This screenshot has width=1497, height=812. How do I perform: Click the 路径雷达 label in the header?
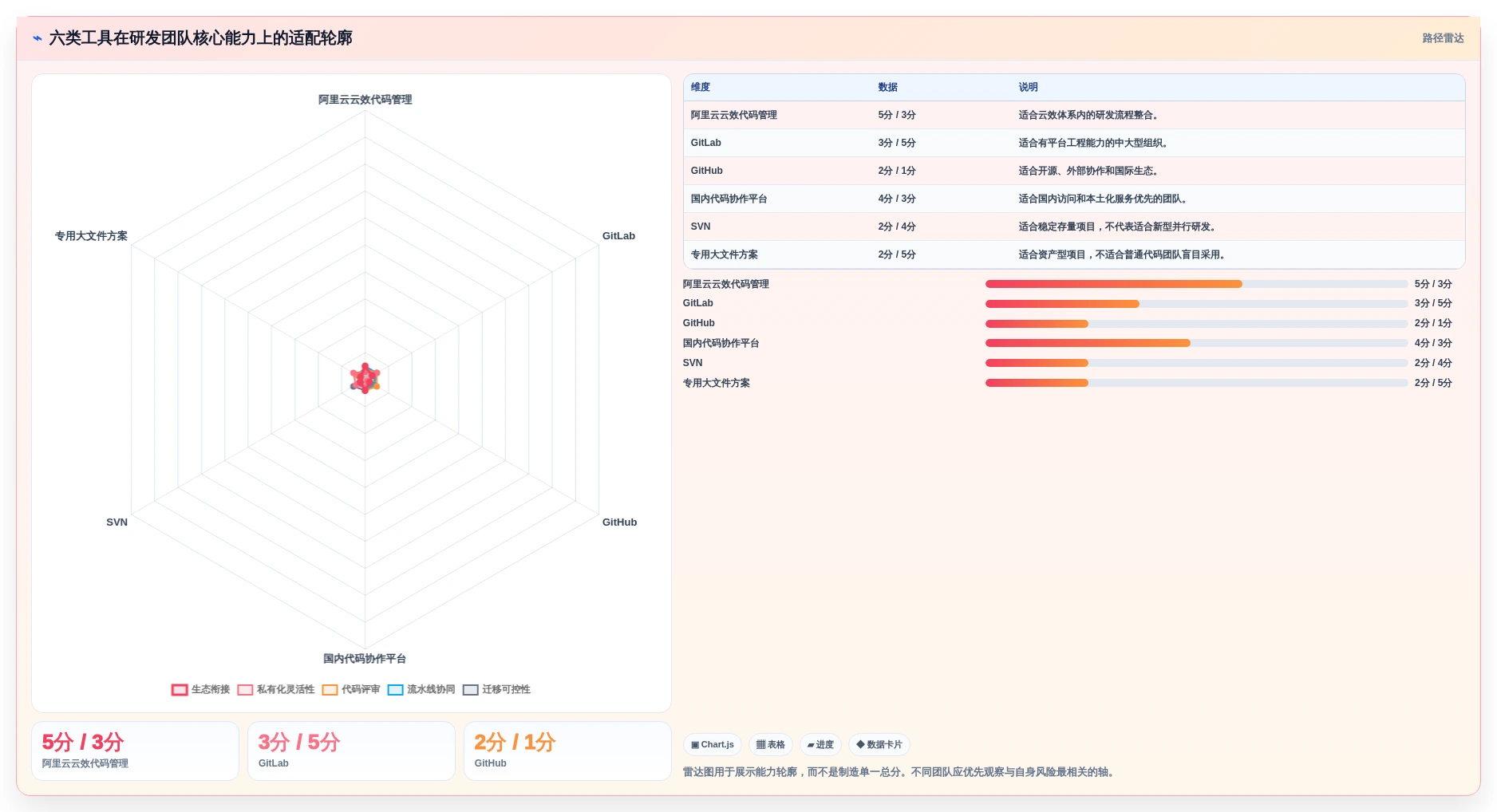pyautogui.click(x=1443, y=37)
